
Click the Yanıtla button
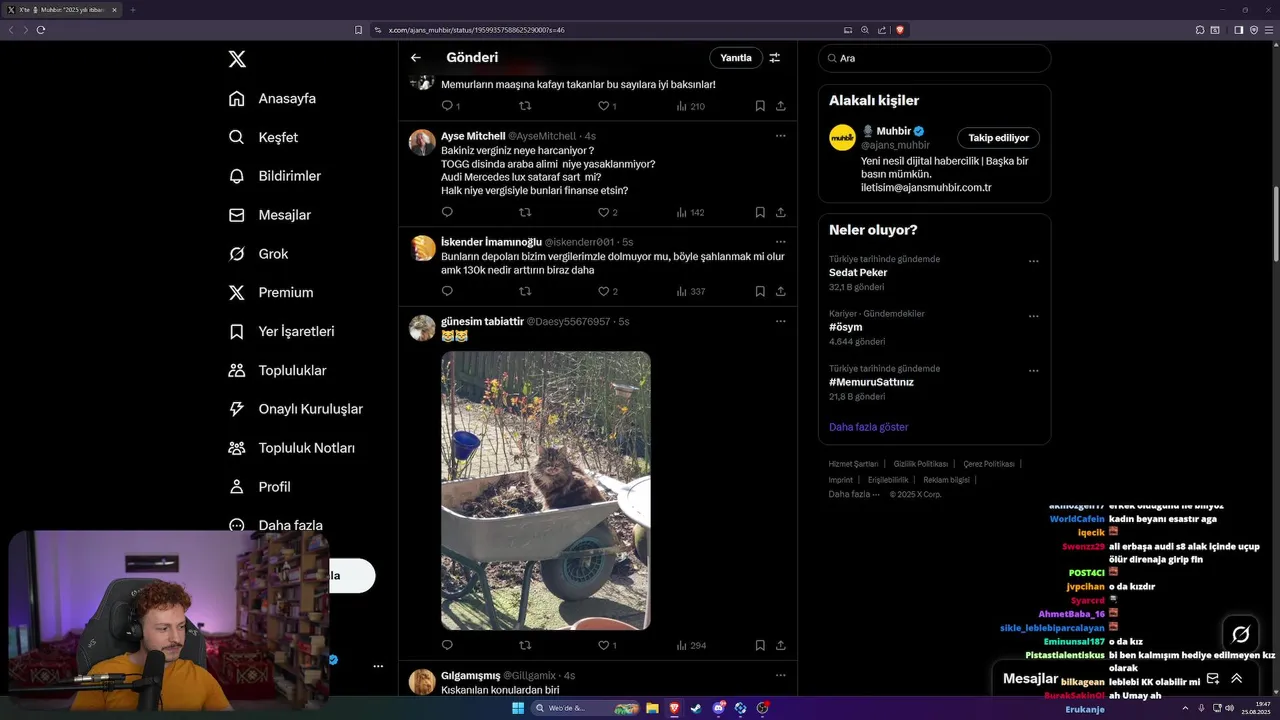coord(736,58)
